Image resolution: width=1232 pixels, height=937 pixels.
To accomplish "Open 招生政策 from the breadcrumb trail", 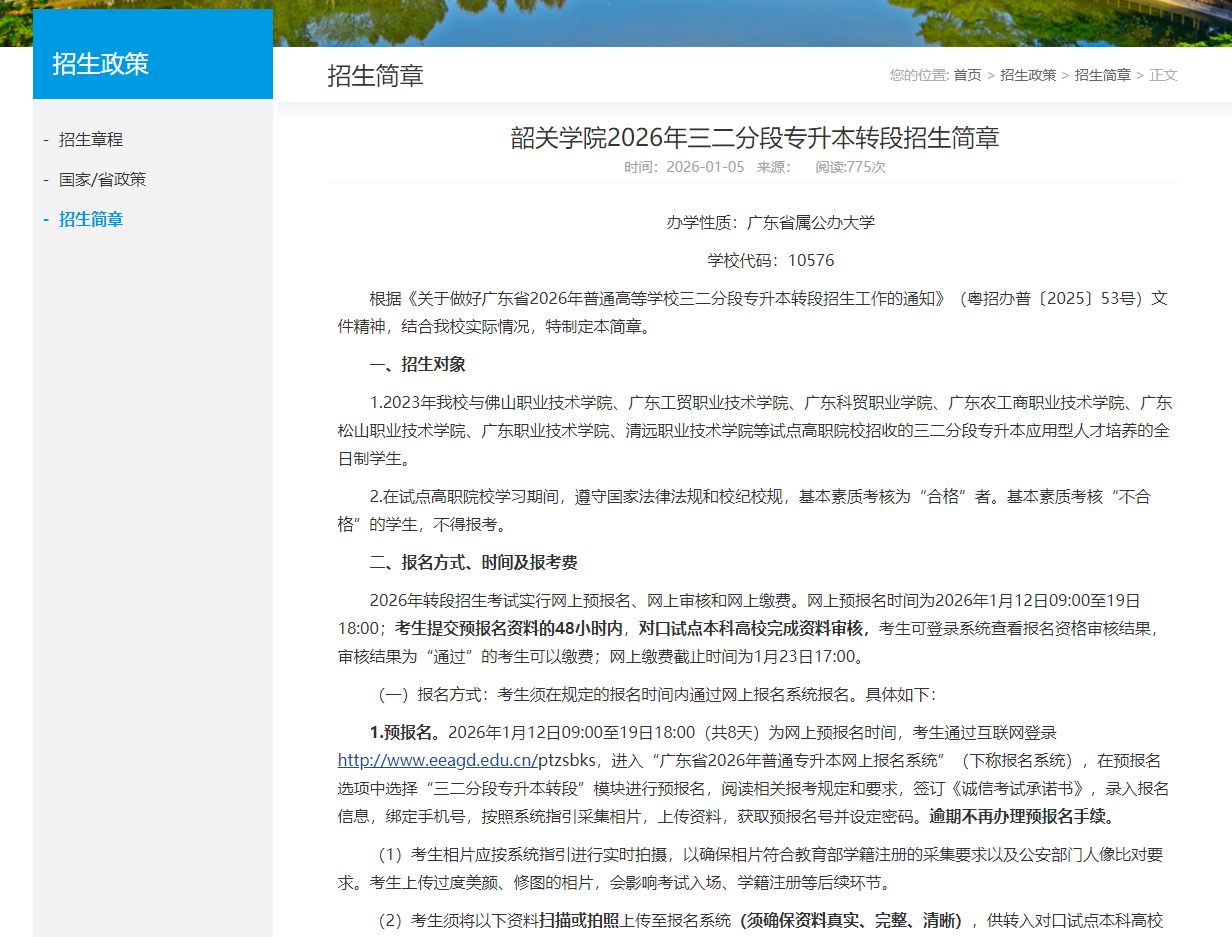I will click(1029, 74).
